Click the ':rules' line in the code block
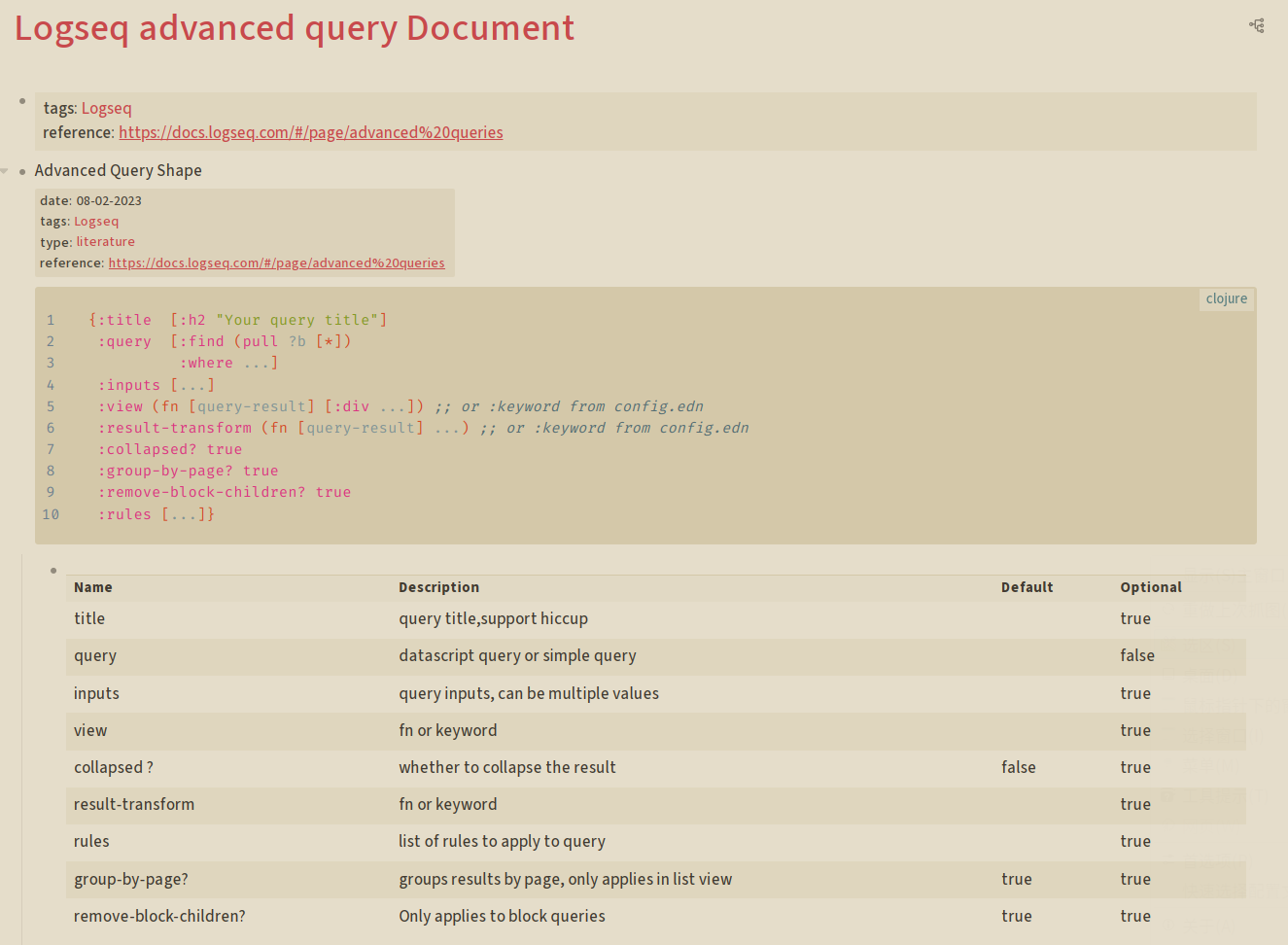Screen dimensions: 1288x945 pos(155,513)
